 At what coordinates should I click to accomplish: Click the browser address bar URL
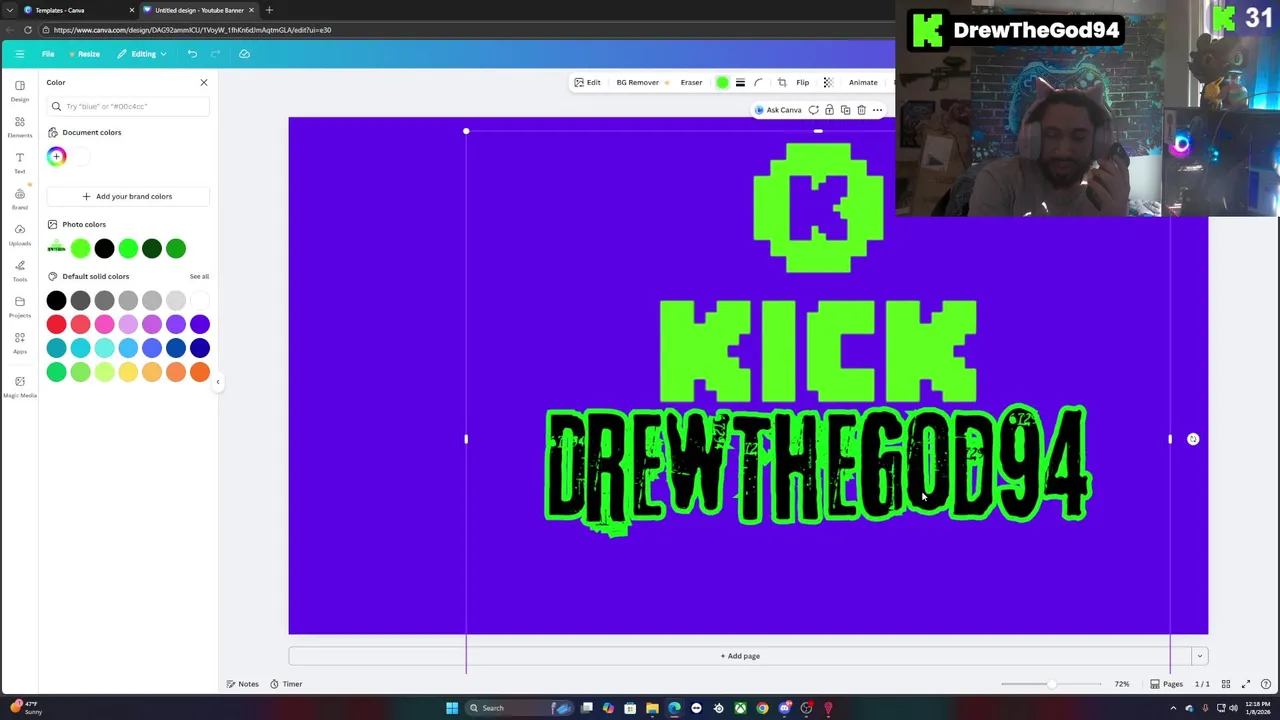(x=192, y=30)
